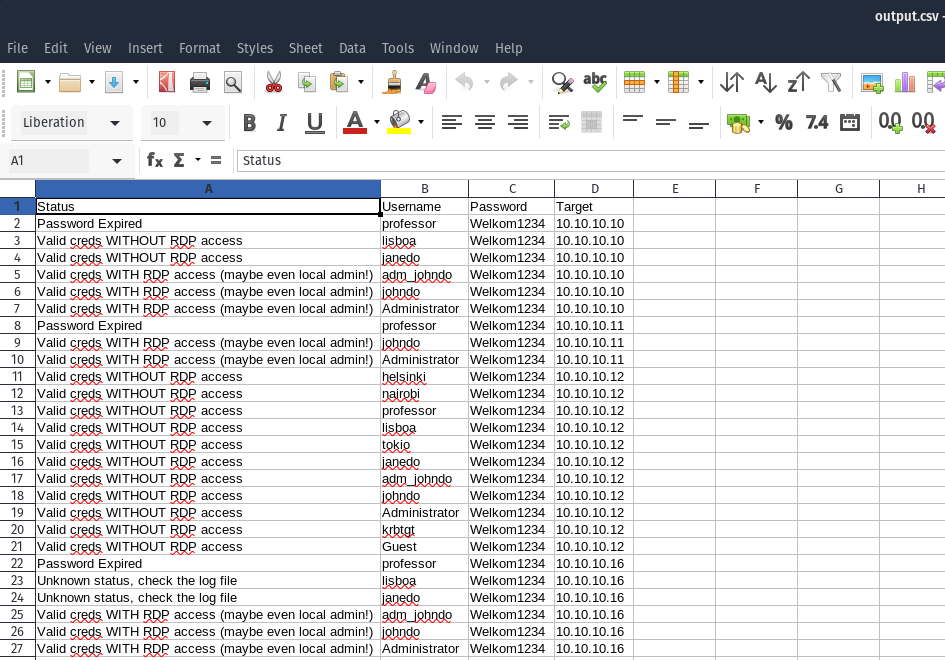This screenshot has width=945, height=660.
Task: Click the Sort Ascending icon
Action: [x=765, y=83]
